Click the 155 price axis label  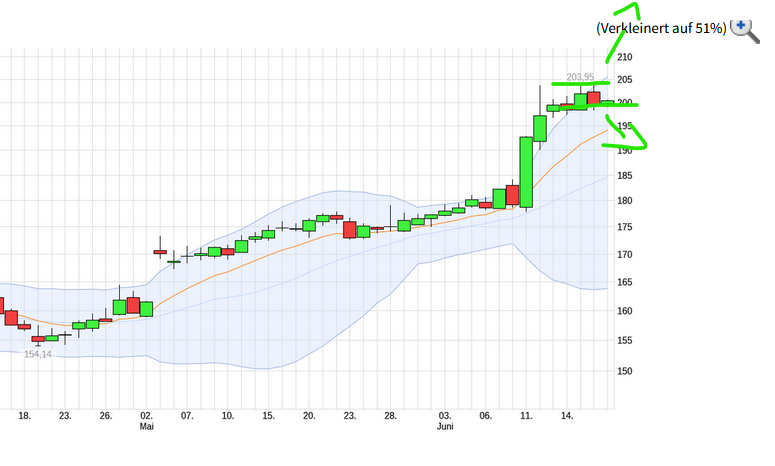point(625,340)
